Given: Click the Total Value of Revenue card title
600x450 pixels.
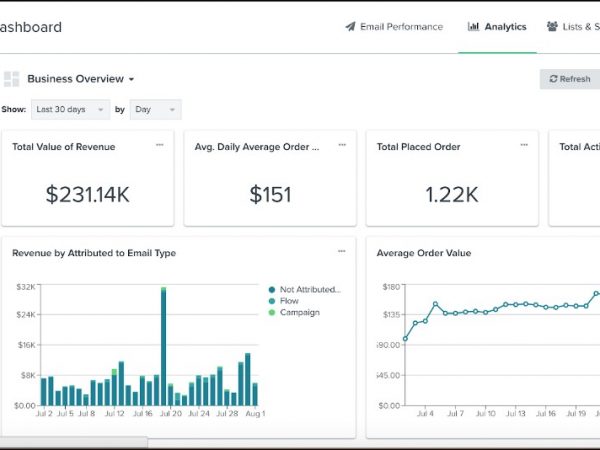Looking at the screenshot, I should (x=63, y=147).
